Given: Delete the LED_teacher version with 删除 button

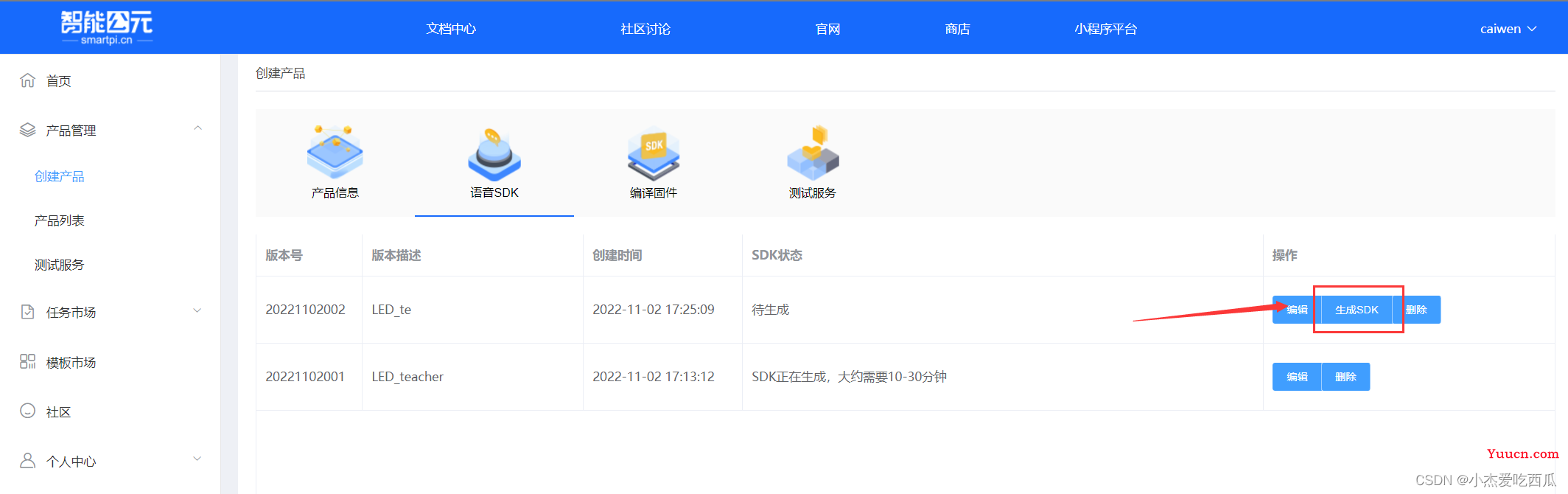Looking at the screenshot, I should point(1345,377).
